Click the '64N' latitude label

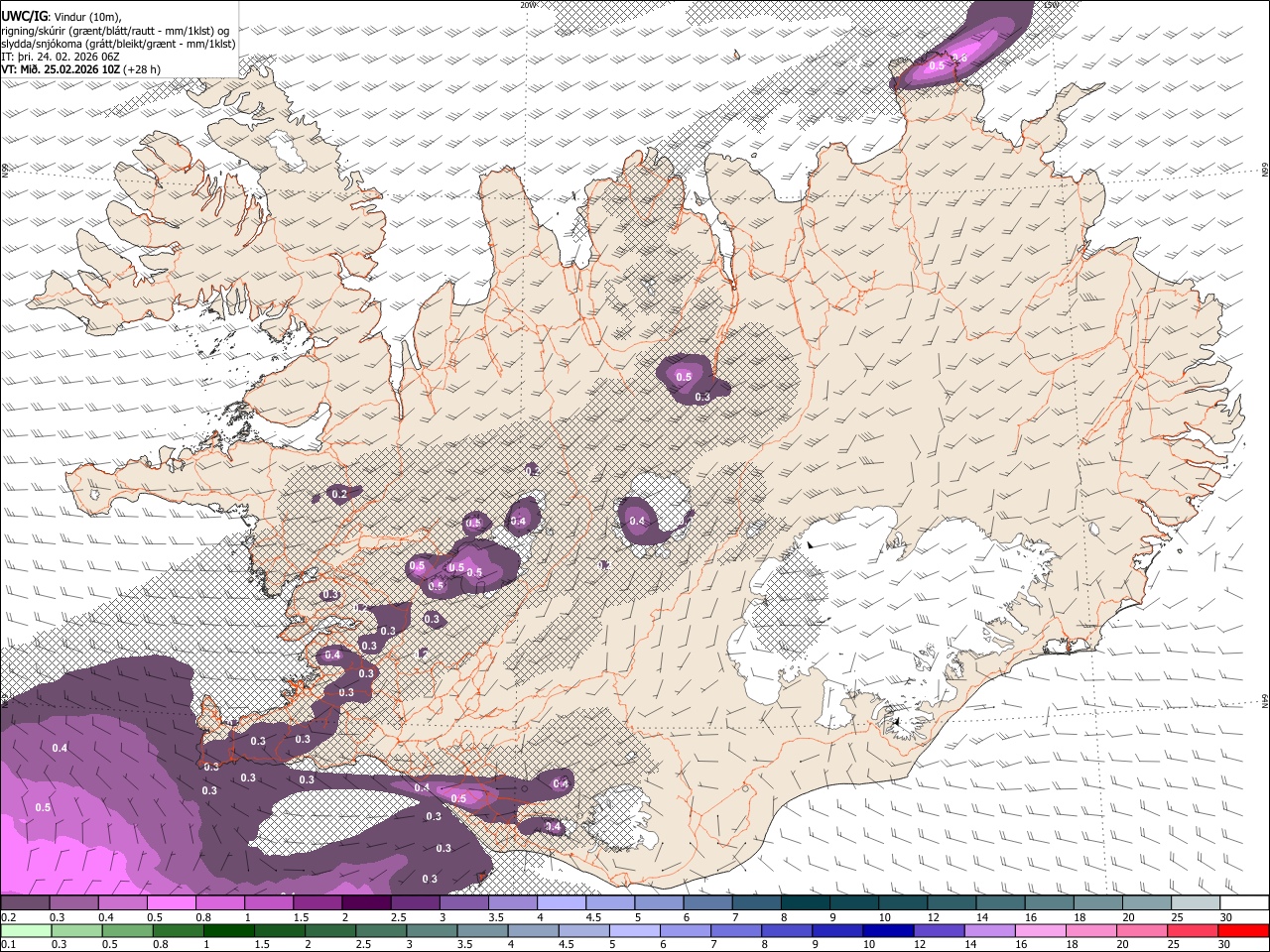pos(1265,700)
